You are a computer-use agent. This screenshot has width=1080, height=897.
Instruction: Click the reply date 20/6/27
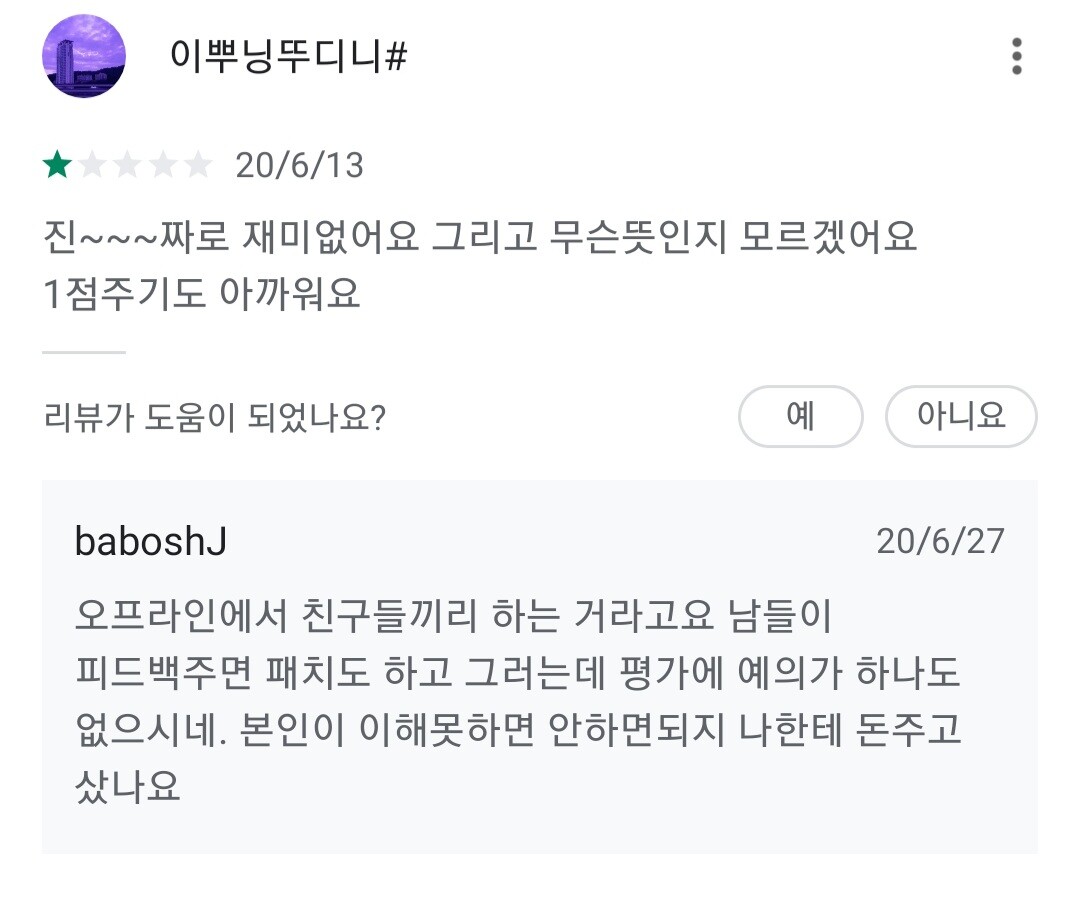[940, 541]
